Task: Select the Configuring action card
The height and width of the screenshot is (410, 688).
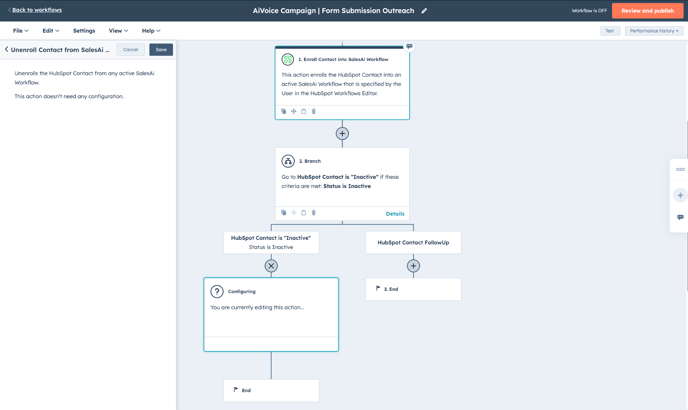Action: [x=271, y=314]
